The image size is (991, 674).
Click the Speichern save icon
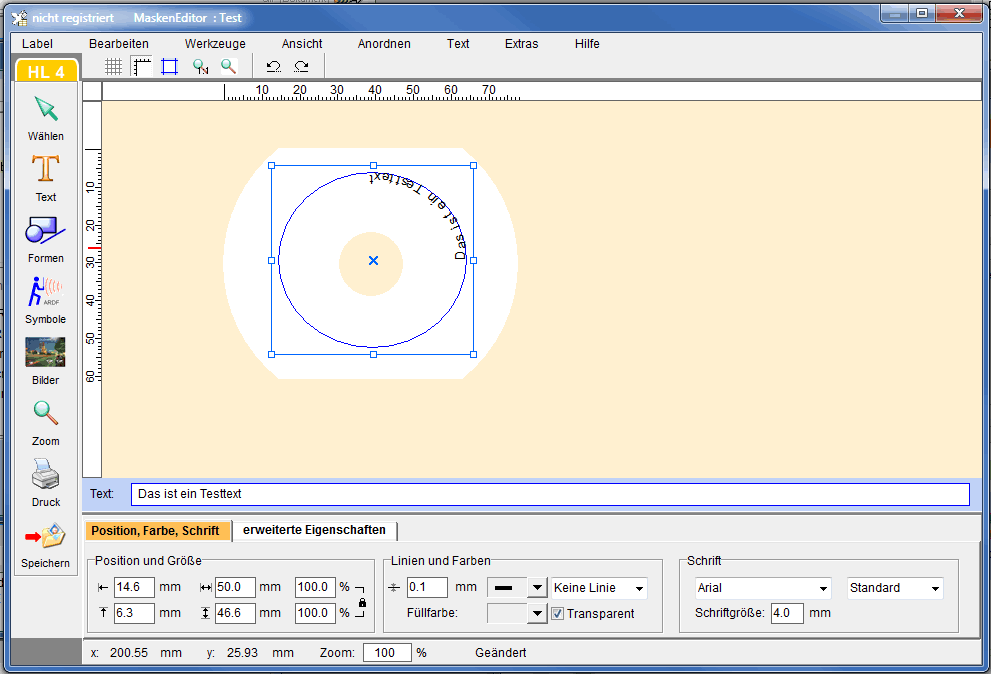coord(46,536)
